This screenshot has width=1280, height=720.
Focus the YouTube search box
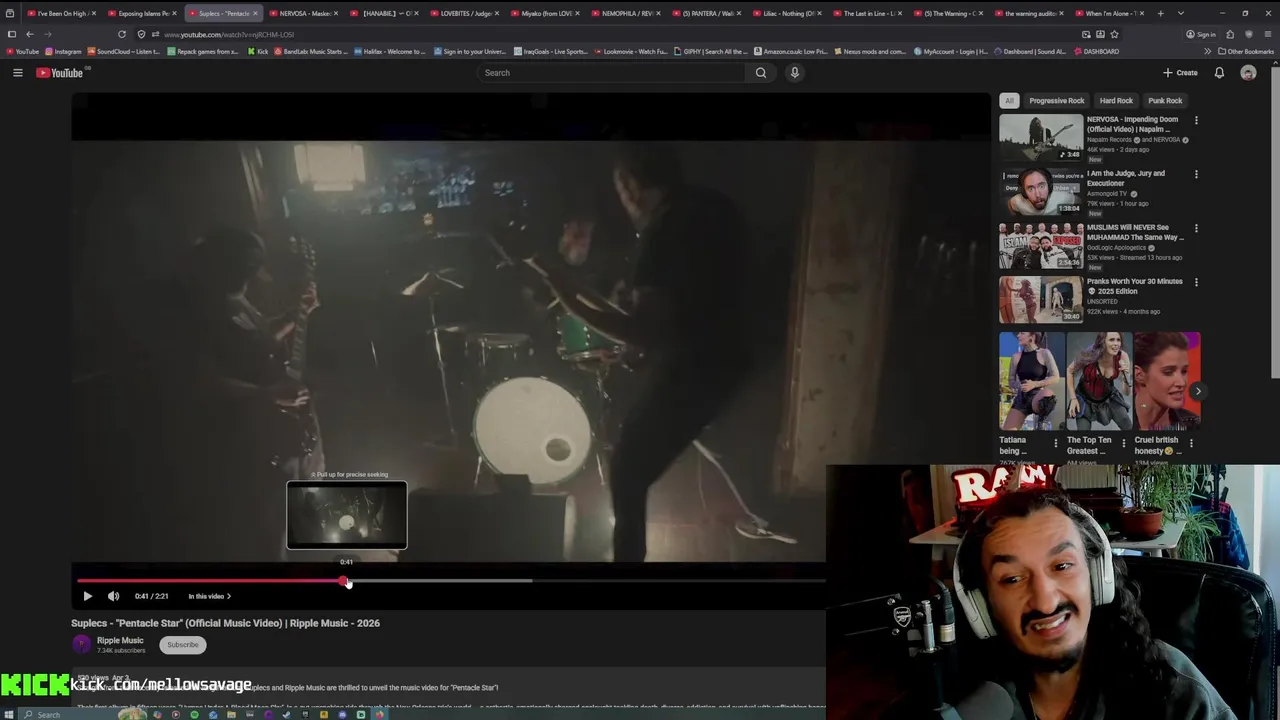[x=610, y=72]
